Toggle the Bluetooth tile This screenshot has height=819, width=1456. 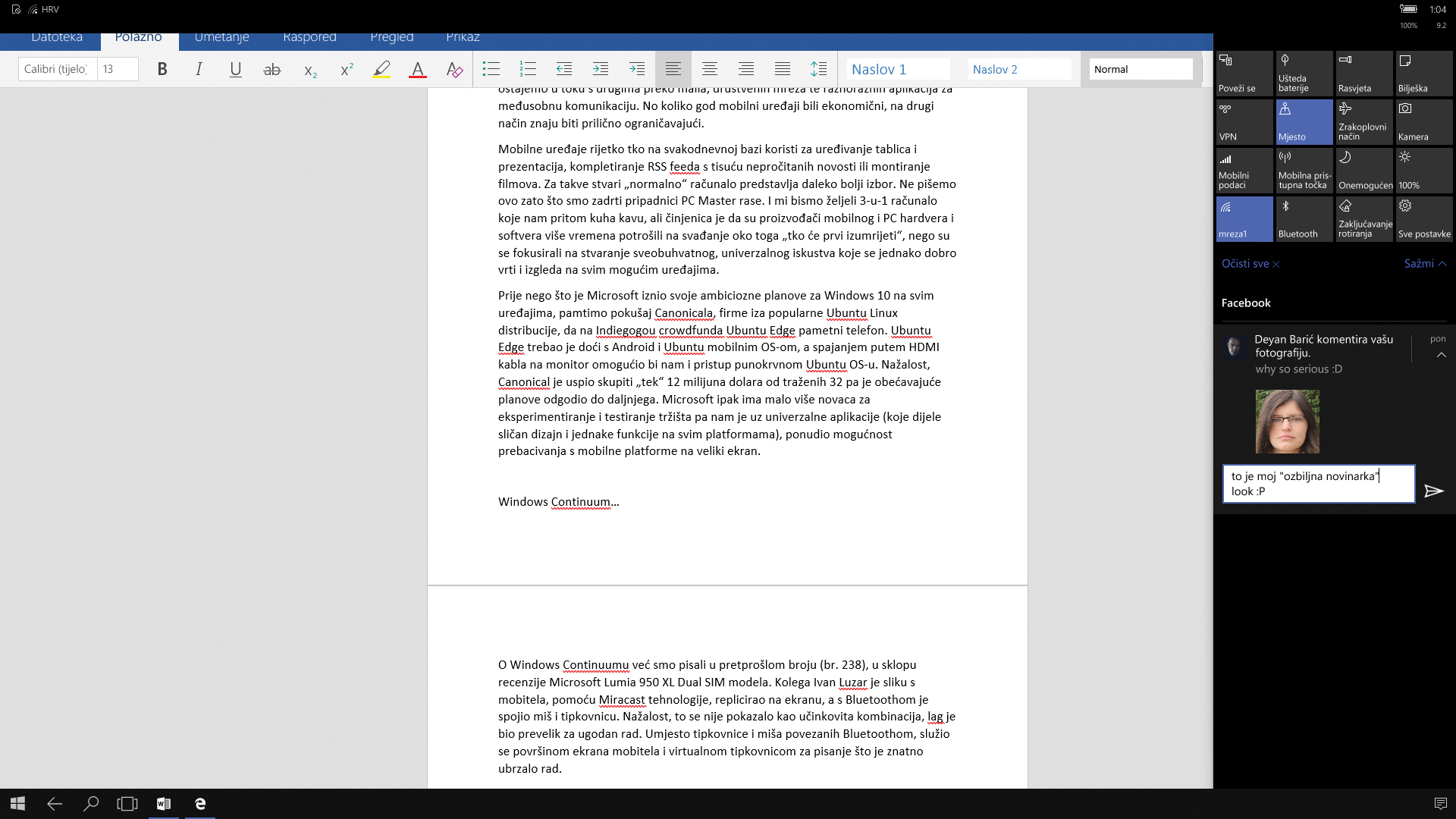click(x=1304, y=219)
